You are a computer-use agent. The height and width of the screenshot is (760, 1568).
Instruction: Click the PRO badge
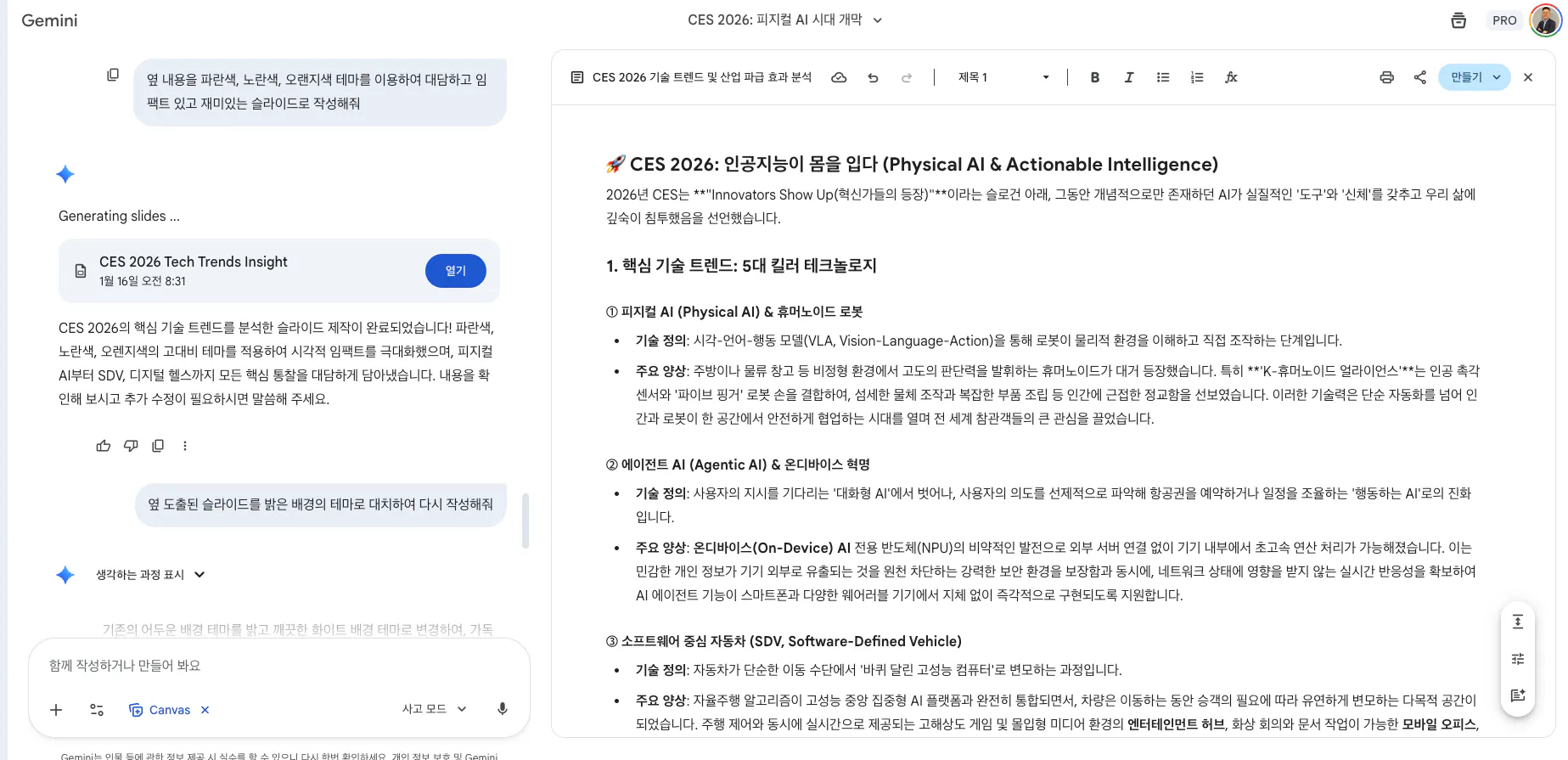point(1504,20)
